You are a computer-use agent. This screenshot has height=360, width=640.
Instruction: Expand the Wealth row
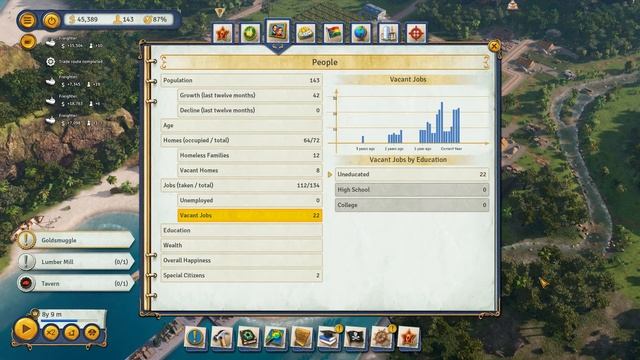(241, 245)
